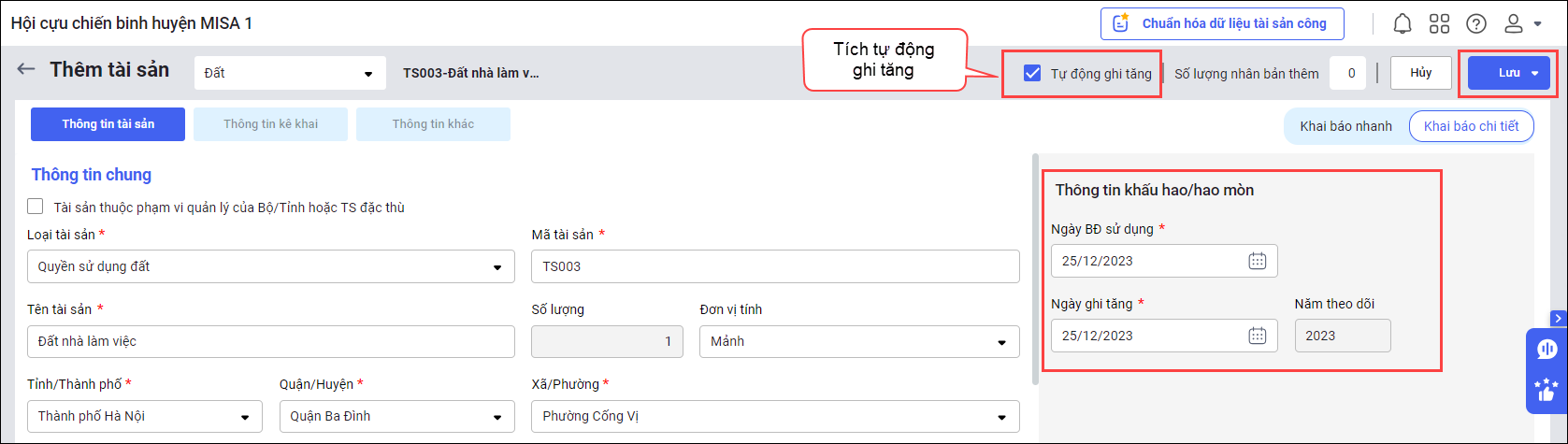Viewport: 1568px width, 444px height.
Task: Open the user account menu
Action: tap(1520, 23)
